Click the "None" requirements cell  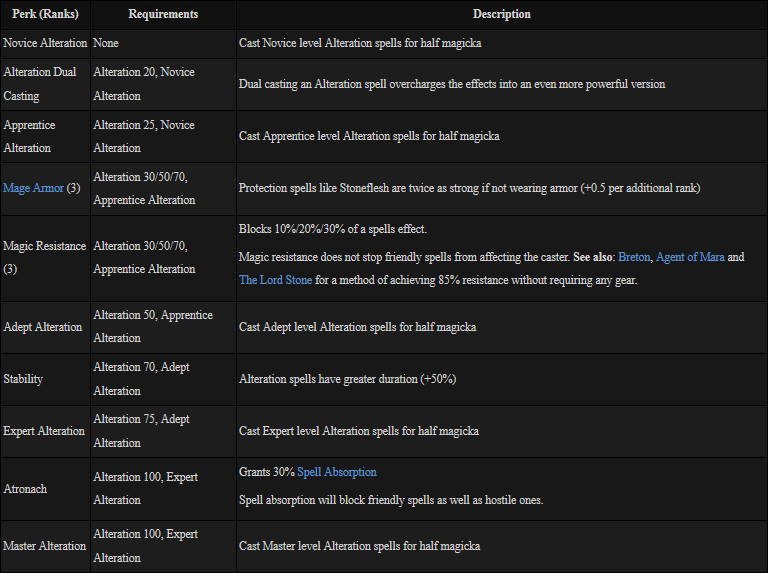coord(106,43)
